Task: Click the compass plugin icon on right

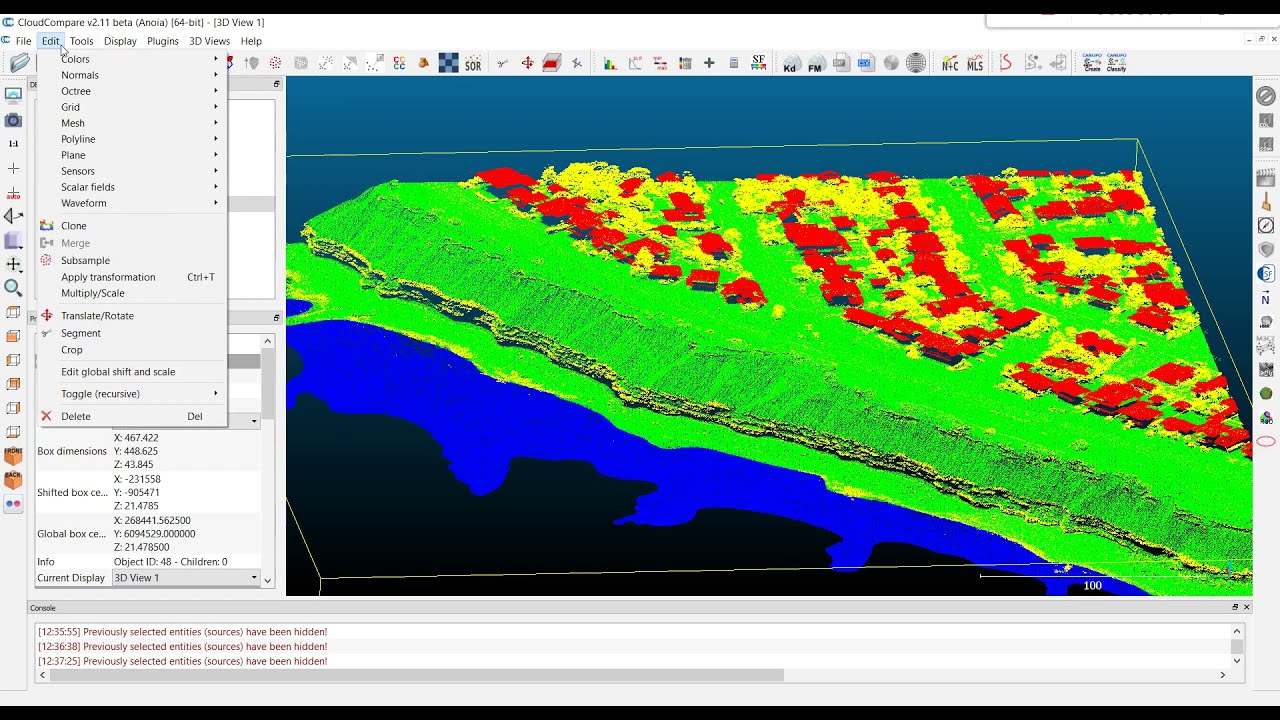Action: 1266,226
